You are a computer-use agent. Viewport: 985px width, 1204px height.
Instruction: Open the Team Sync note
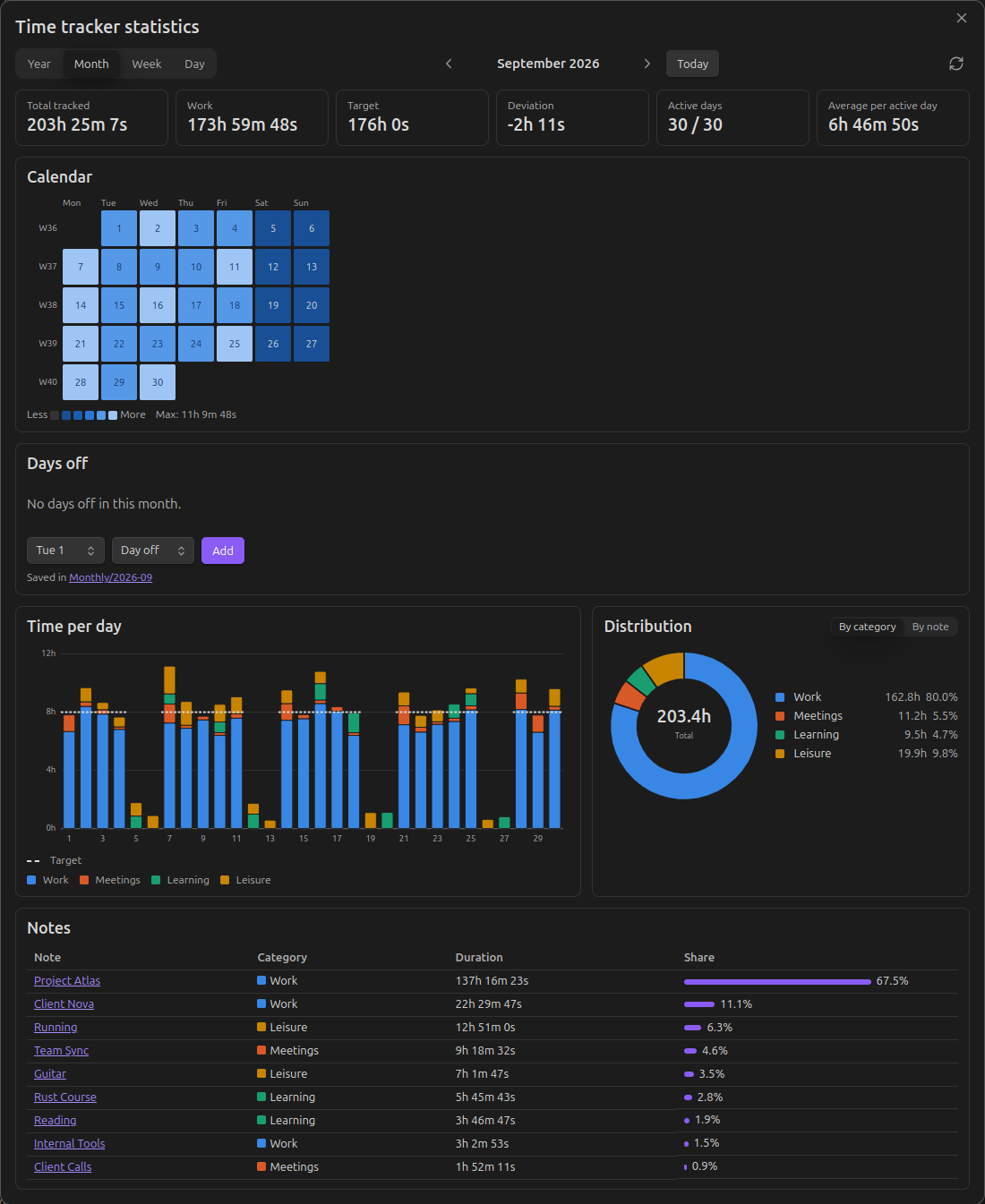(61, 1051)
